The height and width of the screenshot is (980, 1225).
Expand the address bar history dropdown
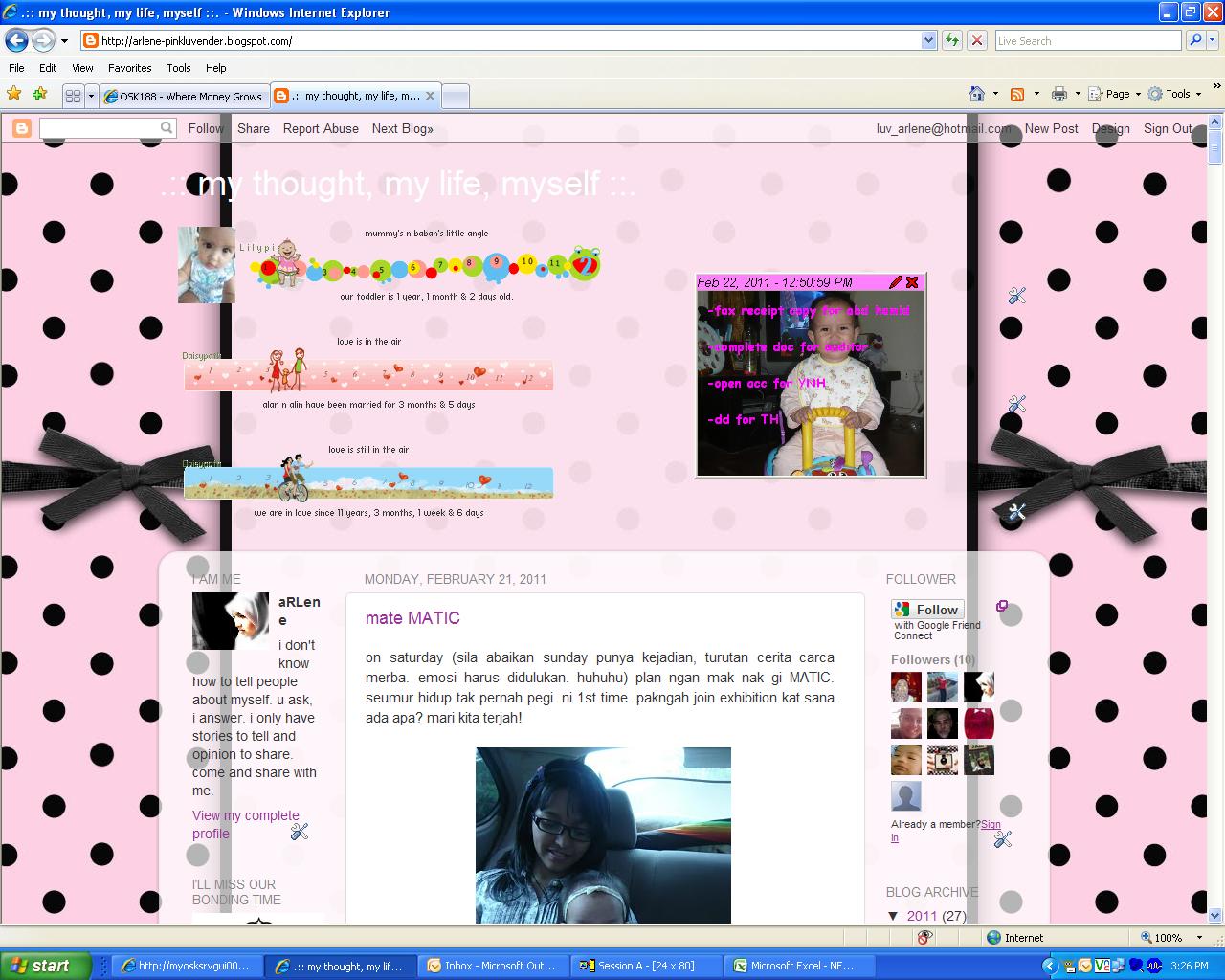coord(928,41)
